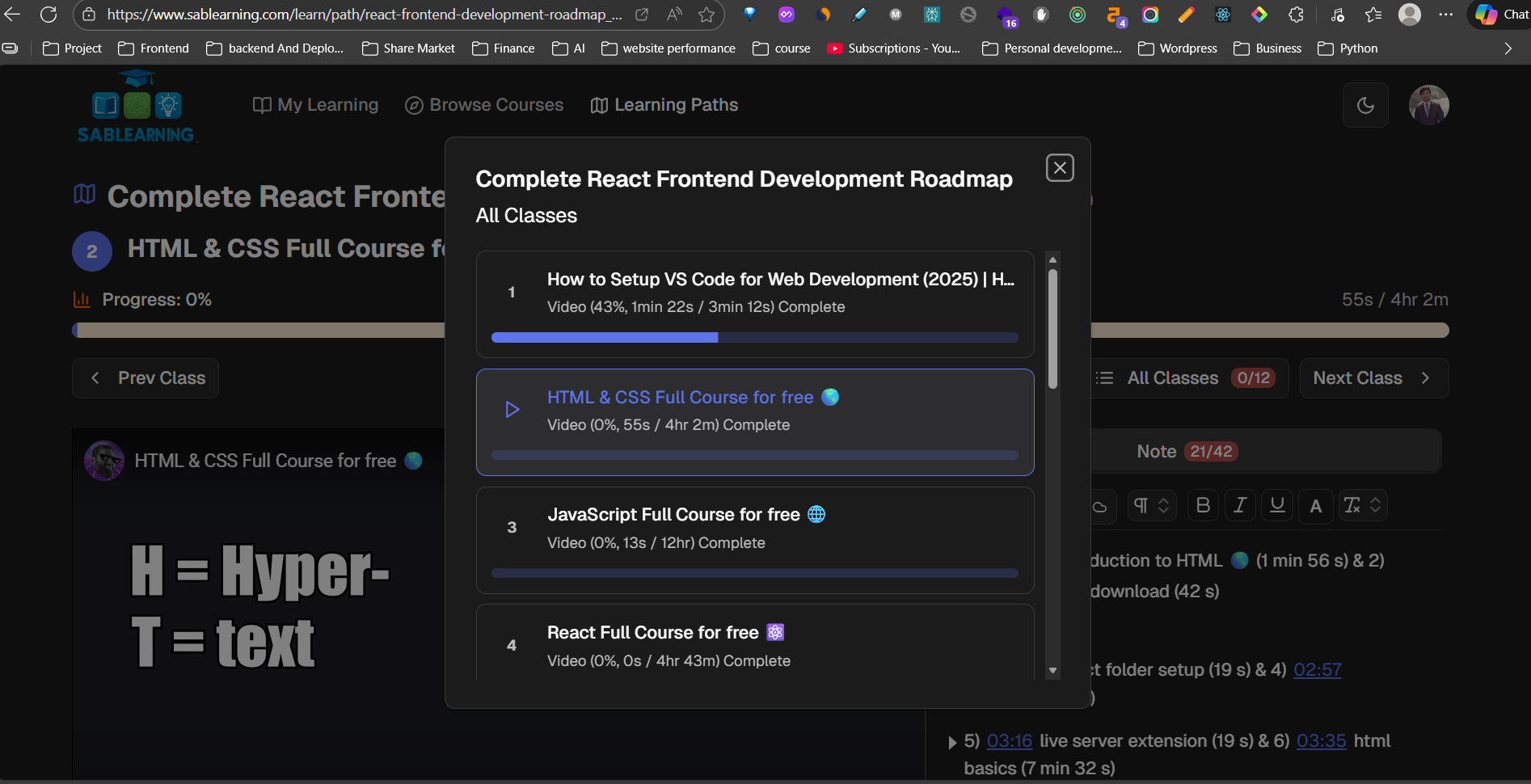Go to Prev Class
The height and width of the screenshot is (784, 1531).
click(146, 378)
